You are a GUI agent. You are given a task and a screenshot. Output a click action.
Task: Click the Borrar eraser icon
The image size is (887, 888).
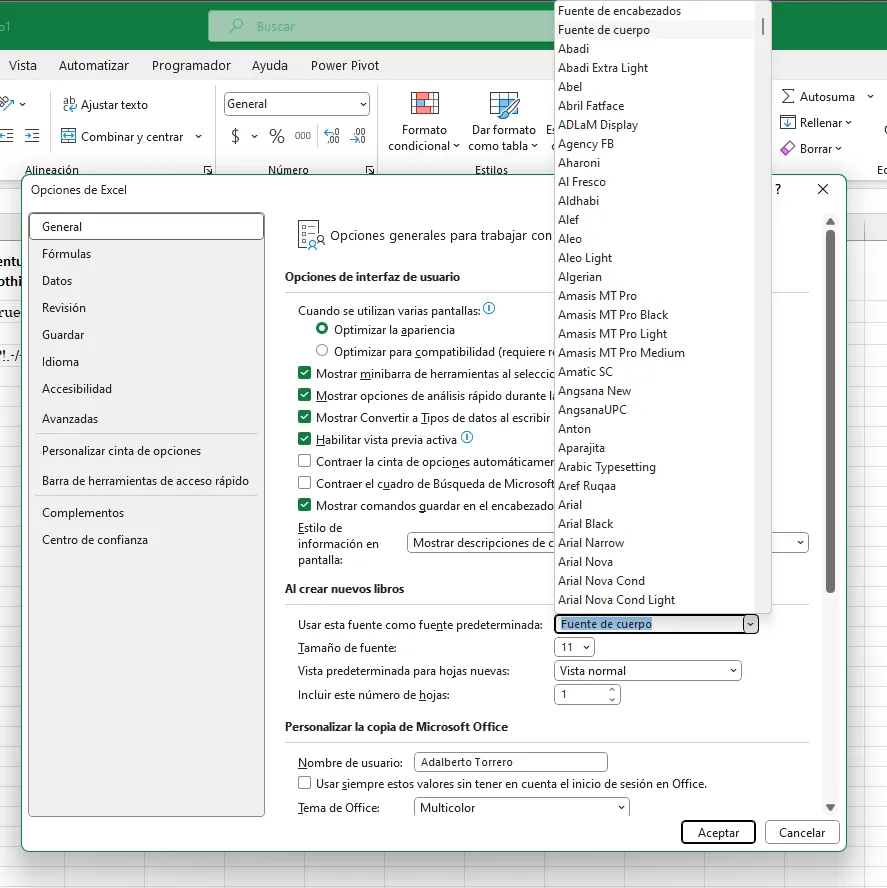pyautogui.click(x=787, y=148)
